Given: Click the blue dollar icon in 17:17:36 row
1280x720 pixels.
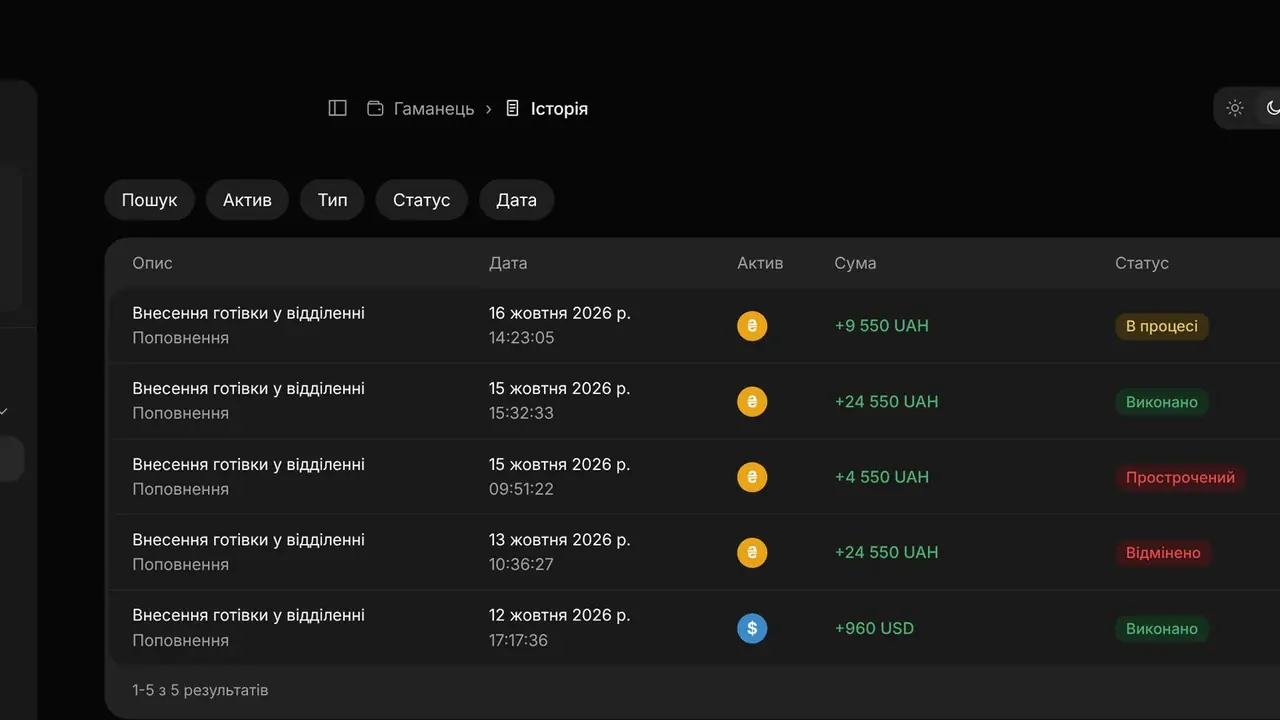Looking at the screenshot, I should point(752,628).
